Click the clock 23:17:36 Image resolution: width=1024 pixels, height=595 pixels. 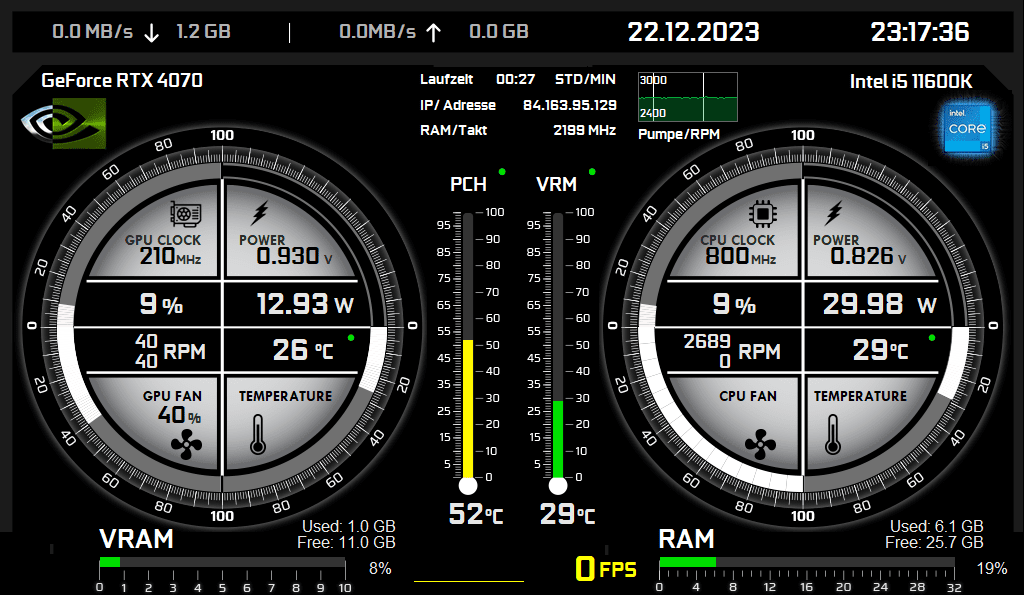pyautogui.click(x=920, y=32)
